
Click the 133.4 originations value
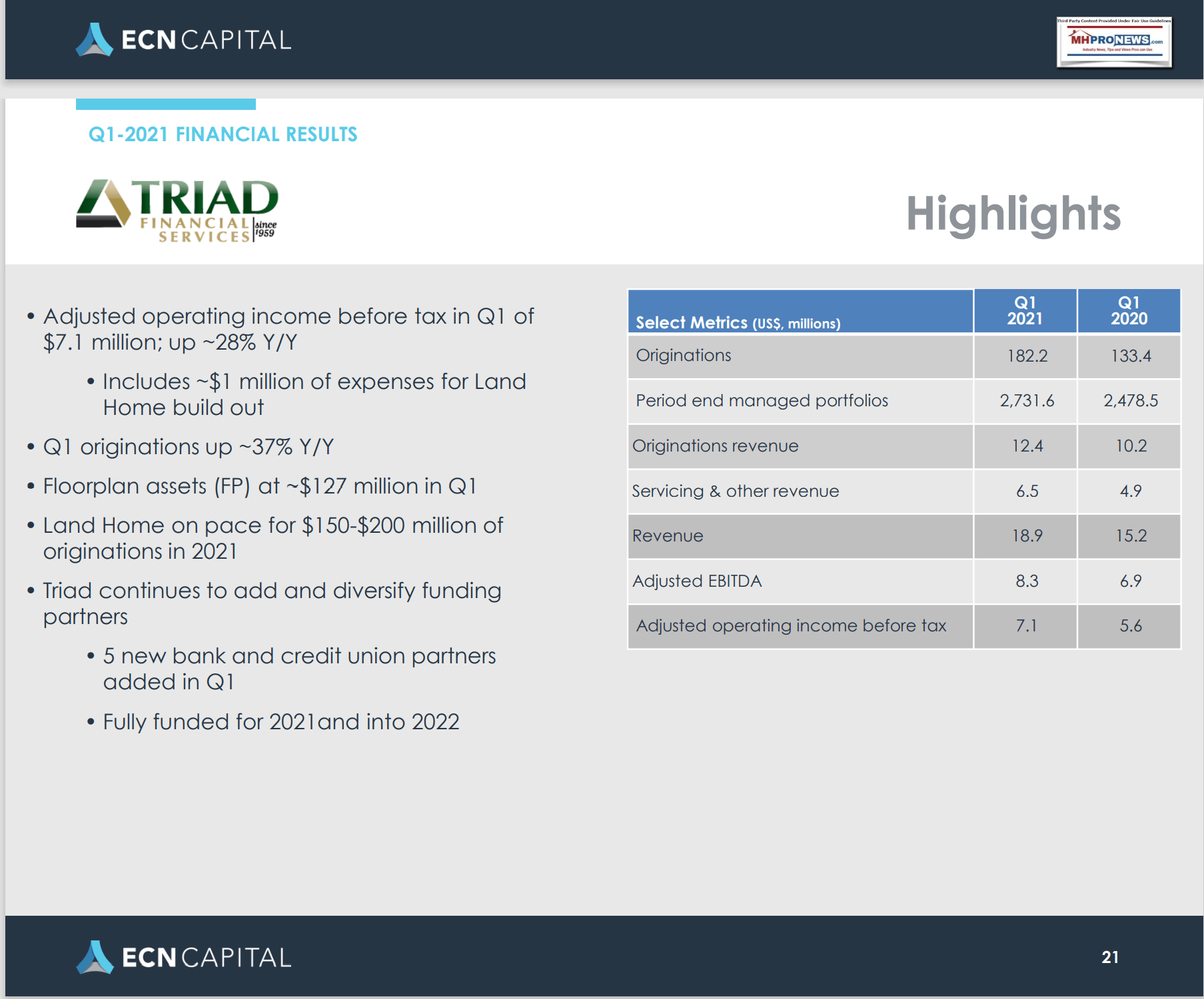1131,356
